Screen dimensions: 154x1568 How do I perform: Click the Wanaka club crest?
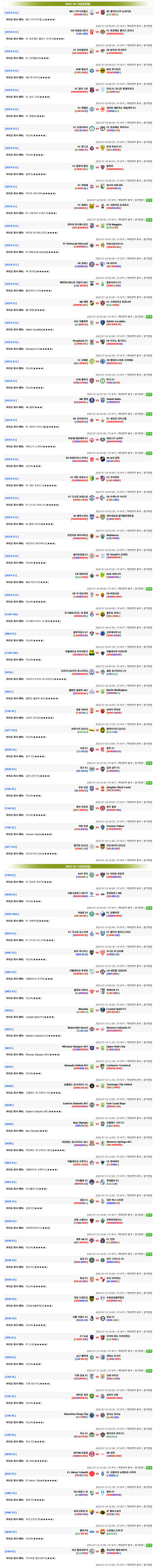[92, 1009]
